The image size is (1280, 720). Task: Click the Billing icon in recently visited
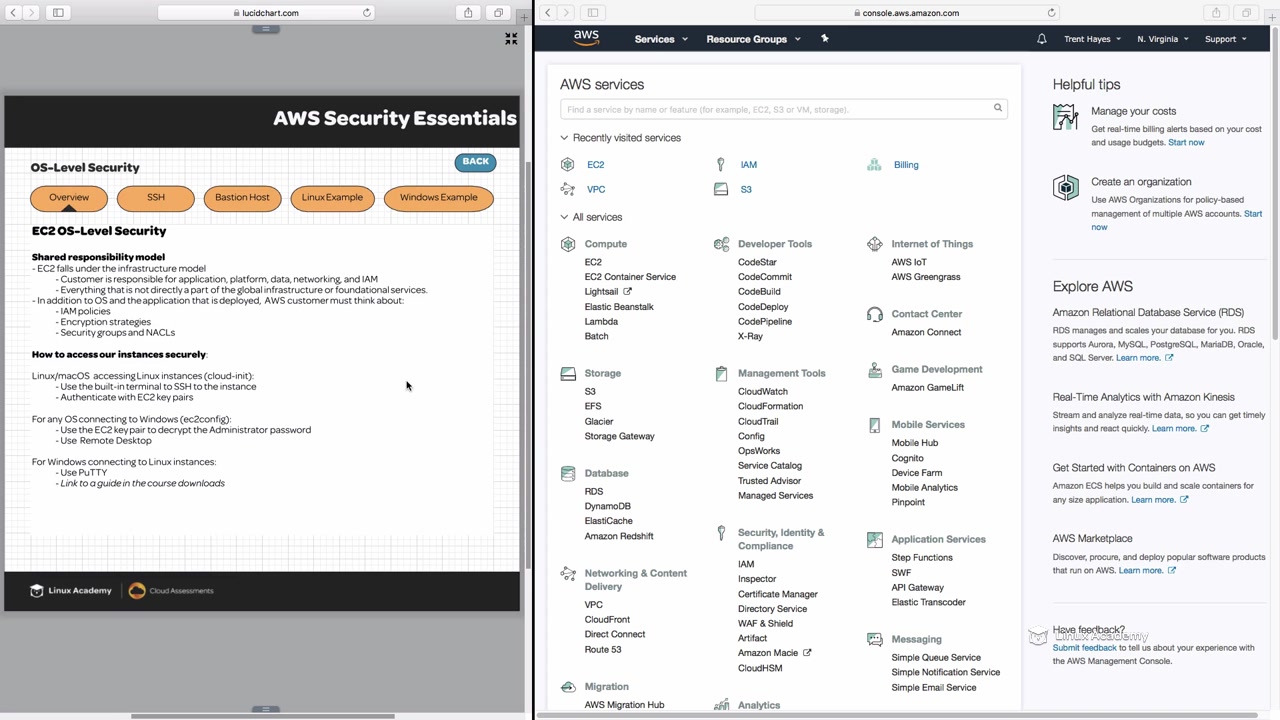[874, 165]
